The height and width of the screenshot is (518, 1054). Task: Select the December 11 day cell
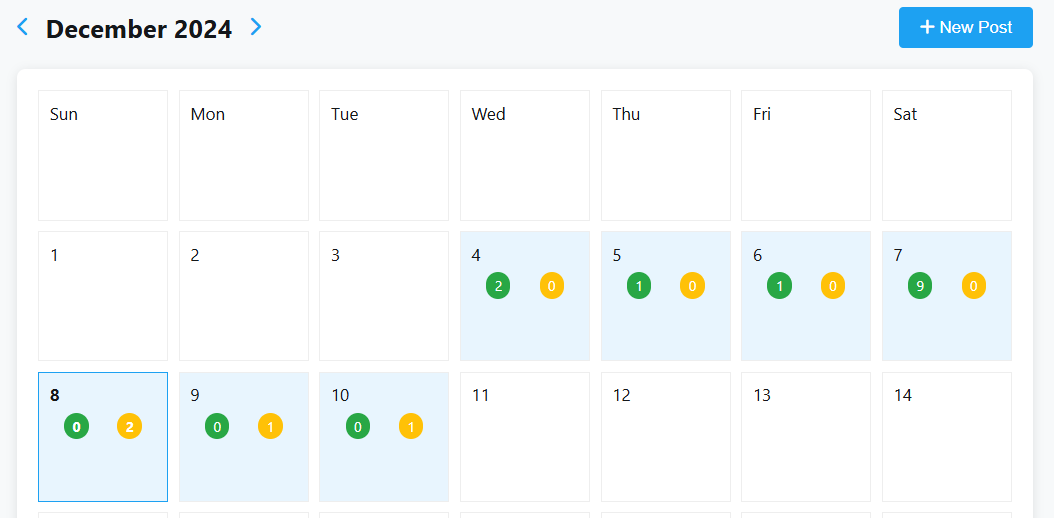(x=525, y=437)
